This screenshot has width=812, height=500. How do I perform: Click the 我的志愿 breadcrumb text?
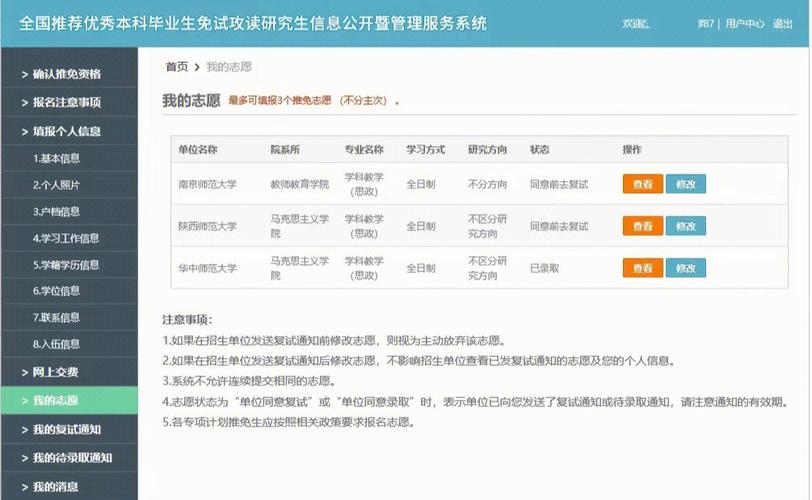229,67
